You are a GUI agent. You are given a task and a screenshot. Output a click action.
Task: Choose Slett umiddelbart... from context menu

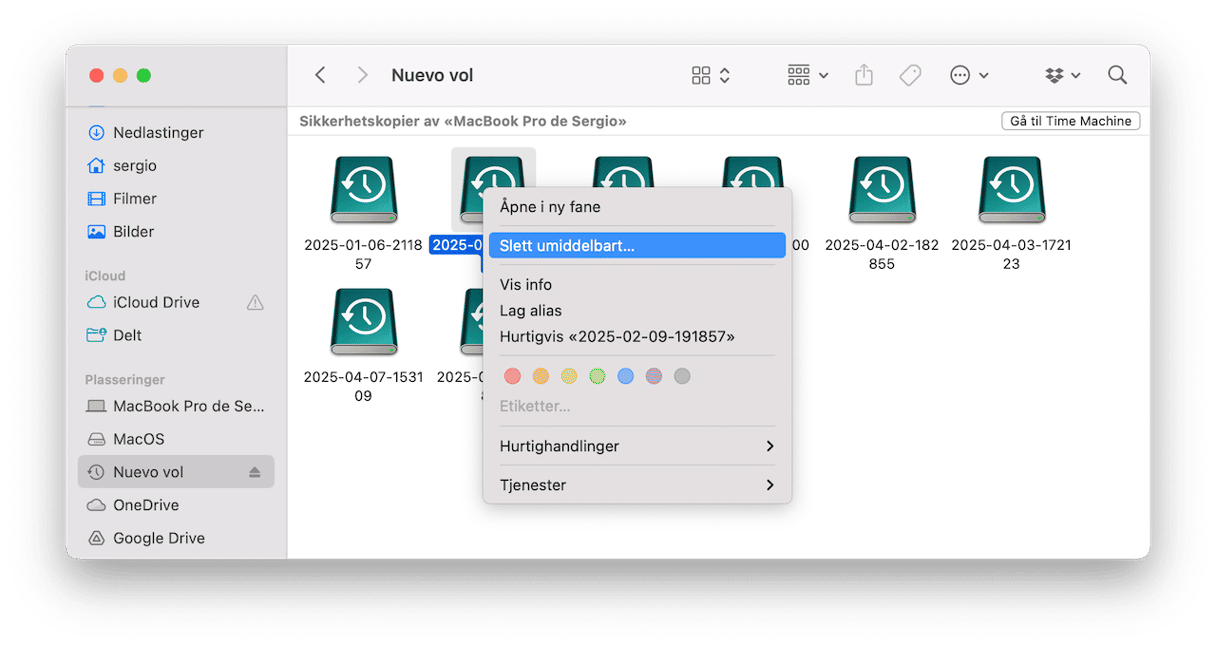point(637,245)
